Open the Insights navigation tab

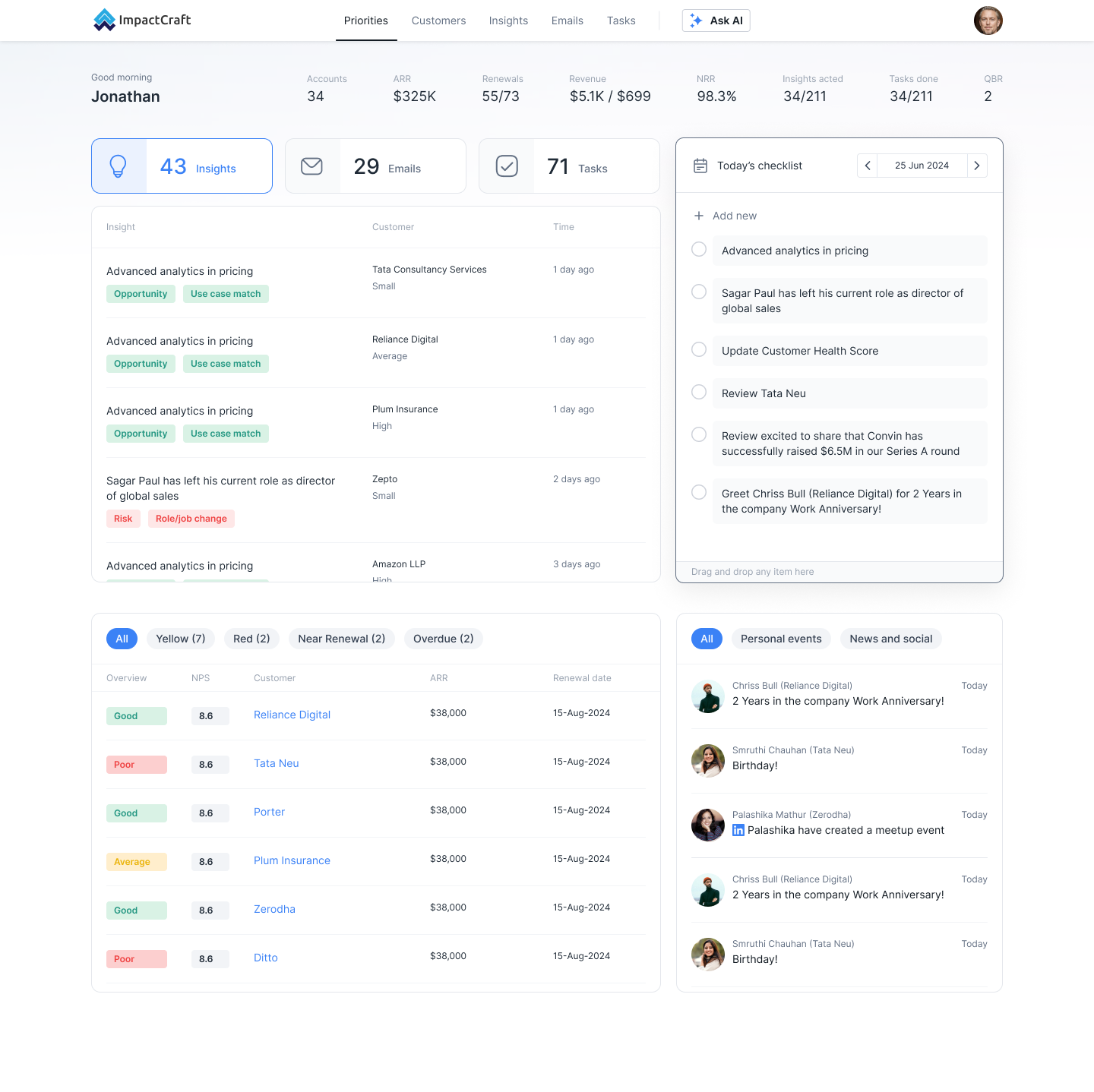tap(508, 21)
